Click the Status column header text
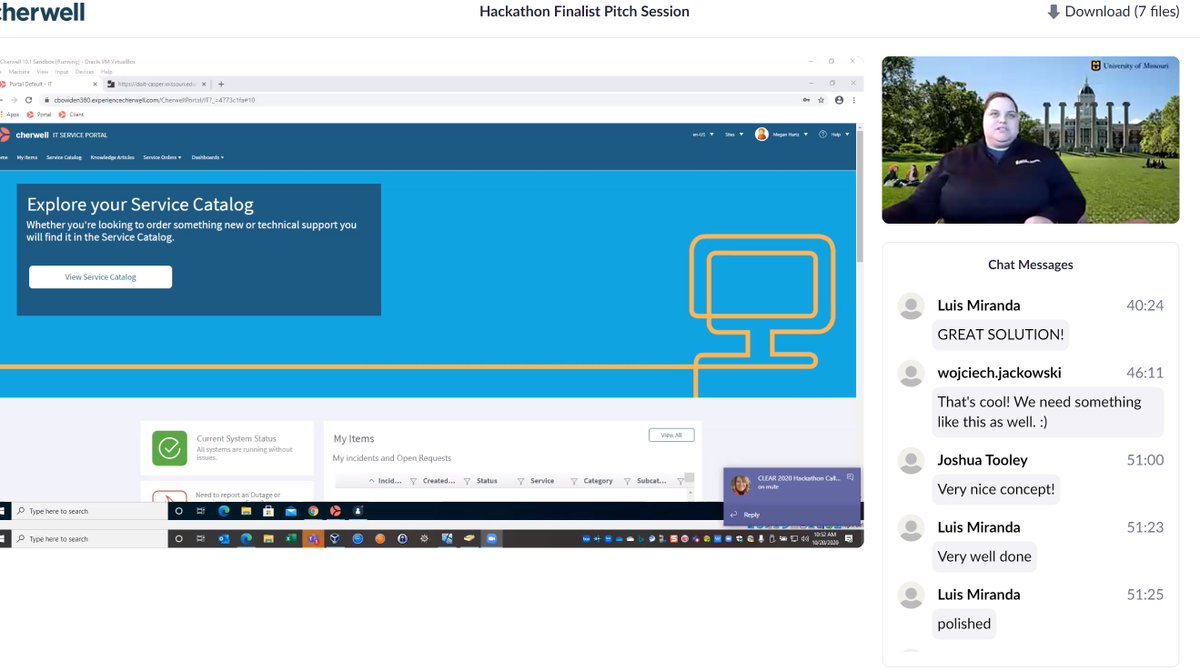Screen dimensions: 1200x671 487,481
